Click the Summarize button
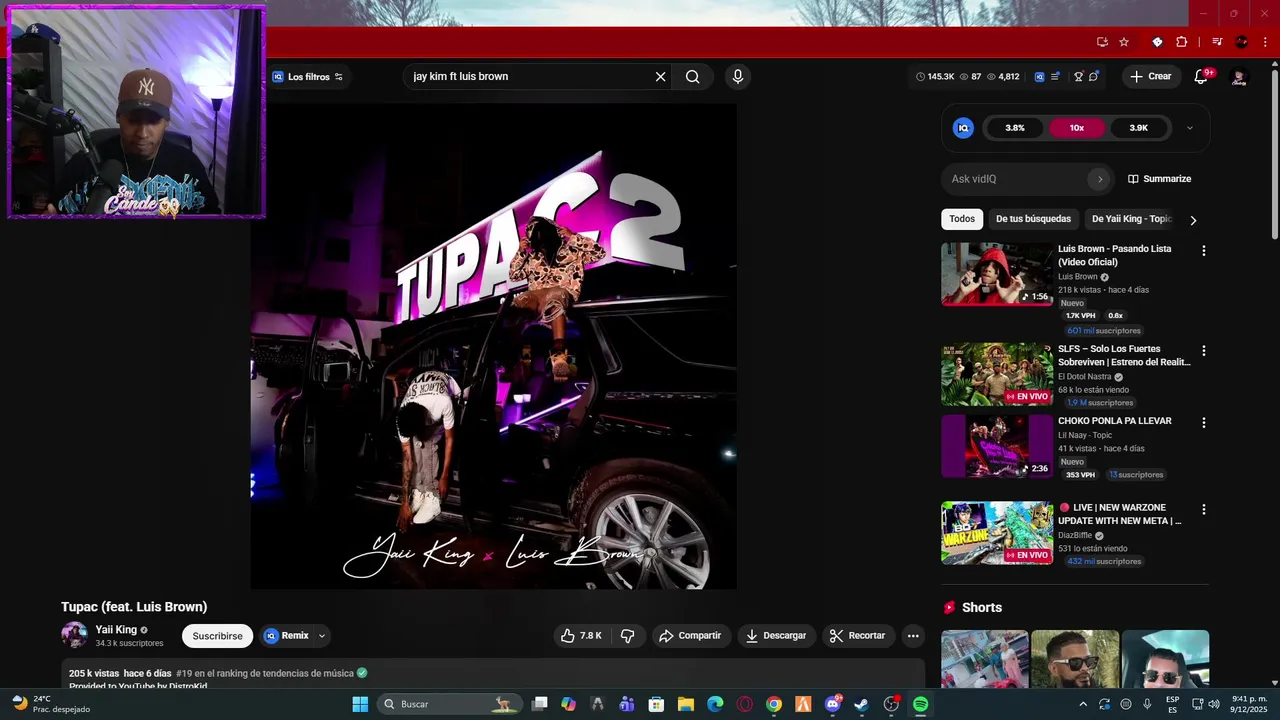This screenshot has height=720, width=1280. (x=1160, y=179)
